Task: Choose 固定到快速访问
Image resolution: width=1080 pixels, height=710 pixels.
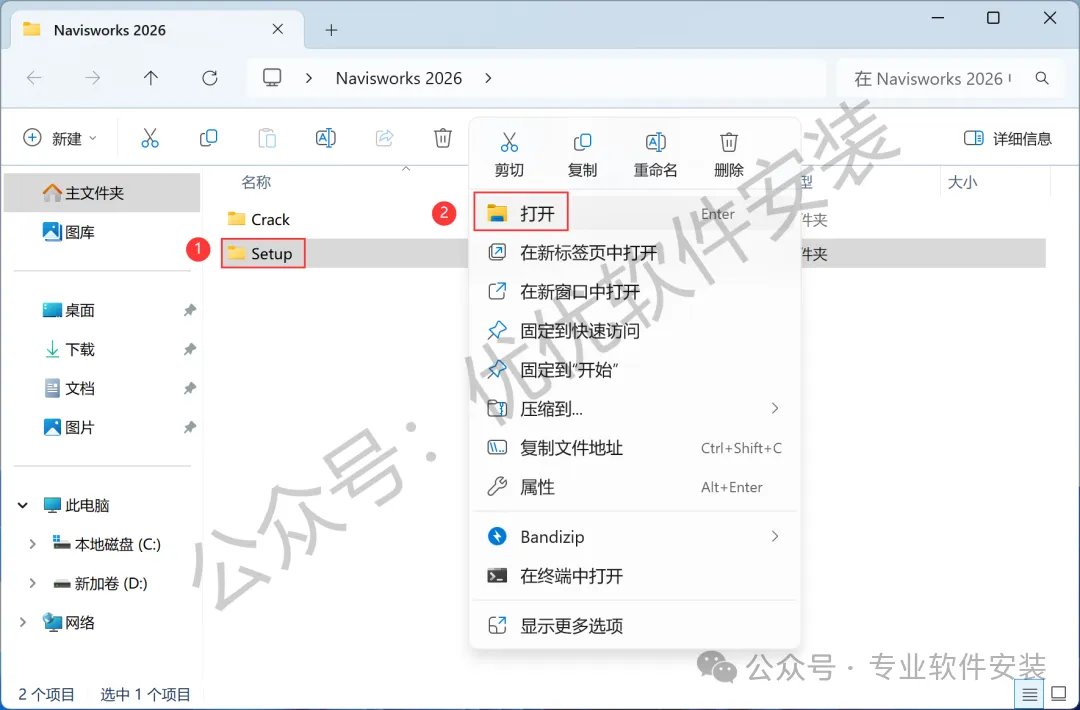Action: [x=634, y=331]
